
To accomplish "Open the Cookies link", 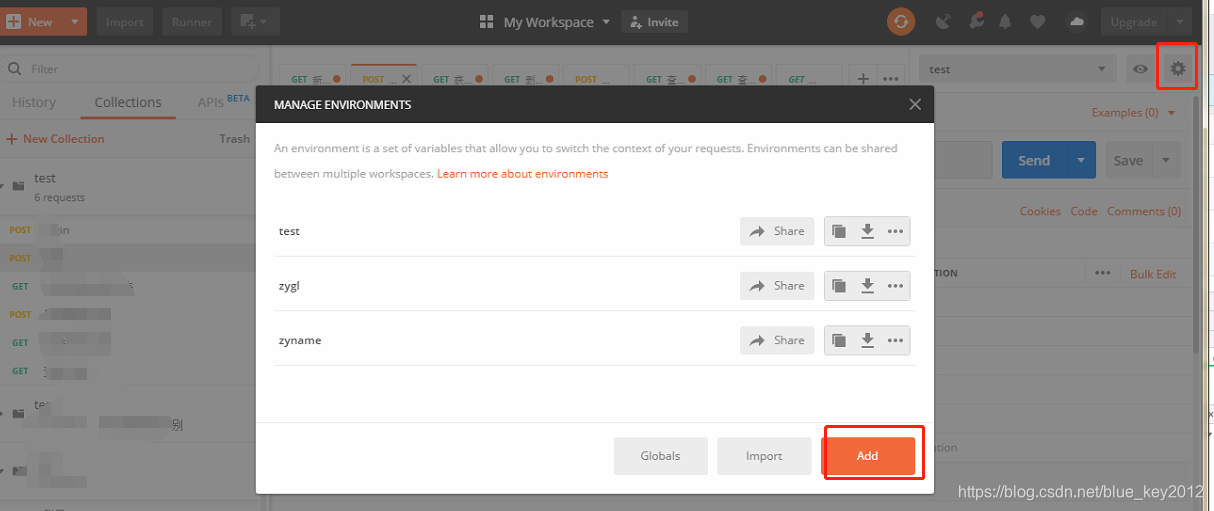I will 1040,211.
